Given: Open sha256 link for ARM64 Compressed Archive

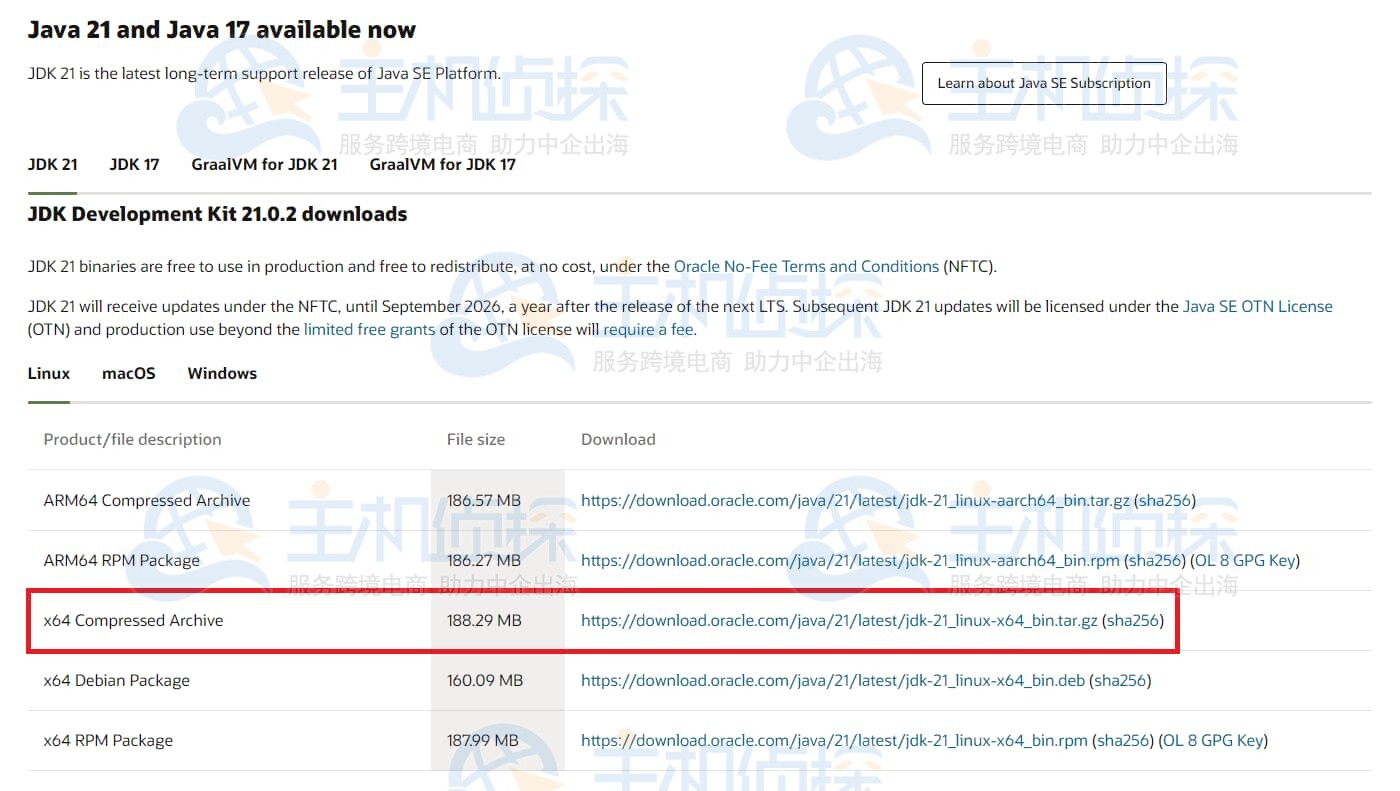Looking at the screenshot, I should click(x=1164, y=500).
